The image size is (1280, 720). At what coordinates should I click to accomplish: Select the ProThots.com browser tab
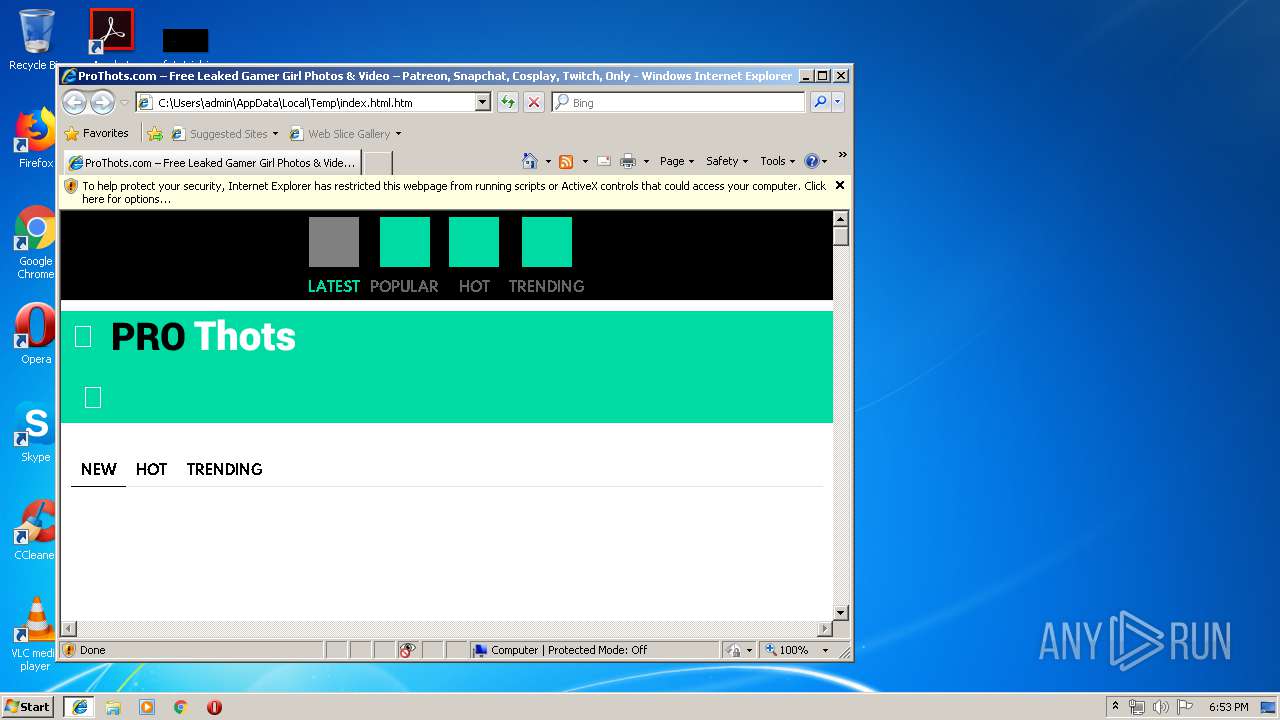click(x=212, y=162)
